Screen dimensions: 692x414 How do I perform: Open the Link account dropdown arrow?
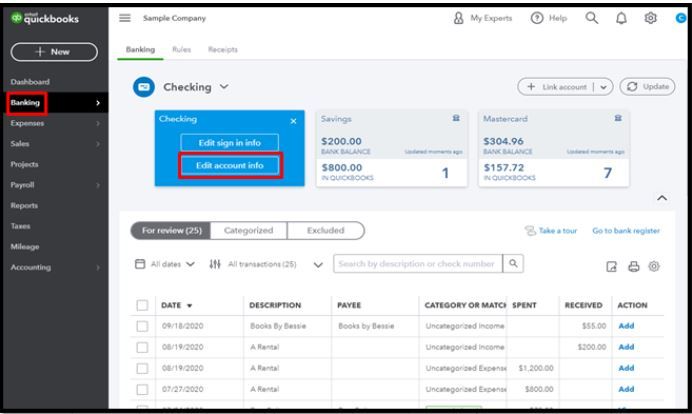(x=603, y=87)
